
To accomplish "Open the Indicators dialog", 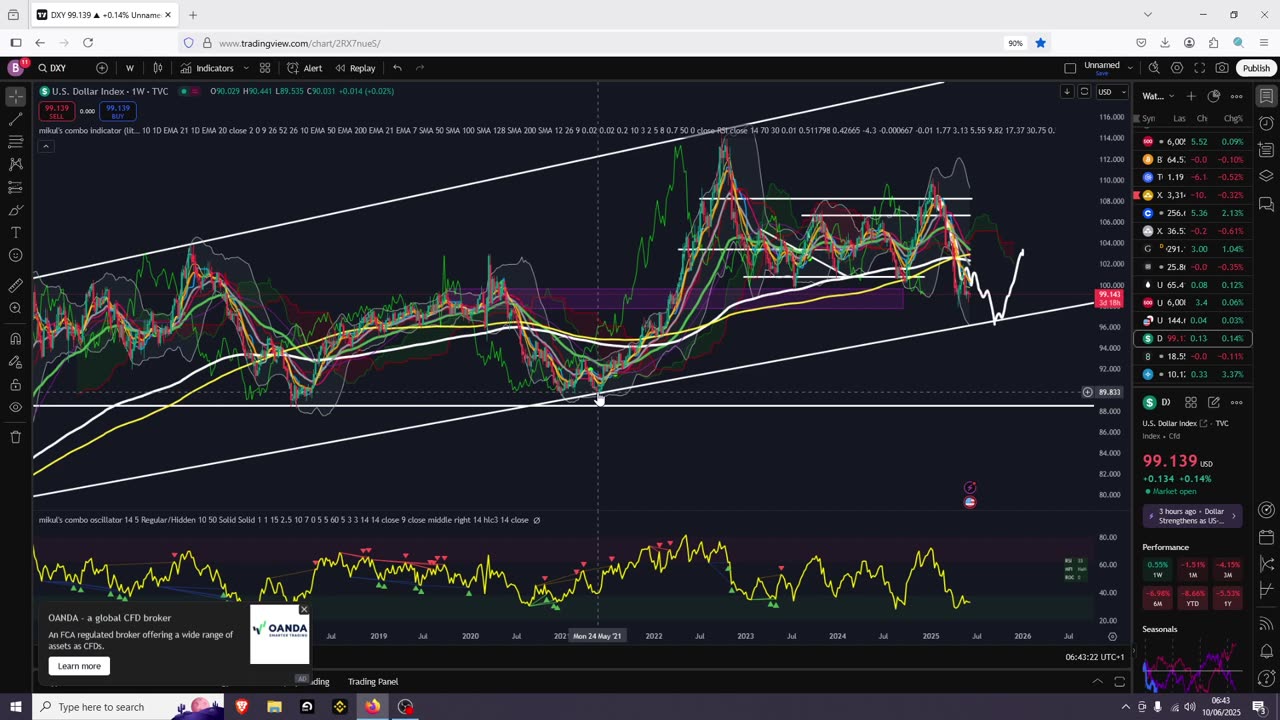I will point(207,68).
